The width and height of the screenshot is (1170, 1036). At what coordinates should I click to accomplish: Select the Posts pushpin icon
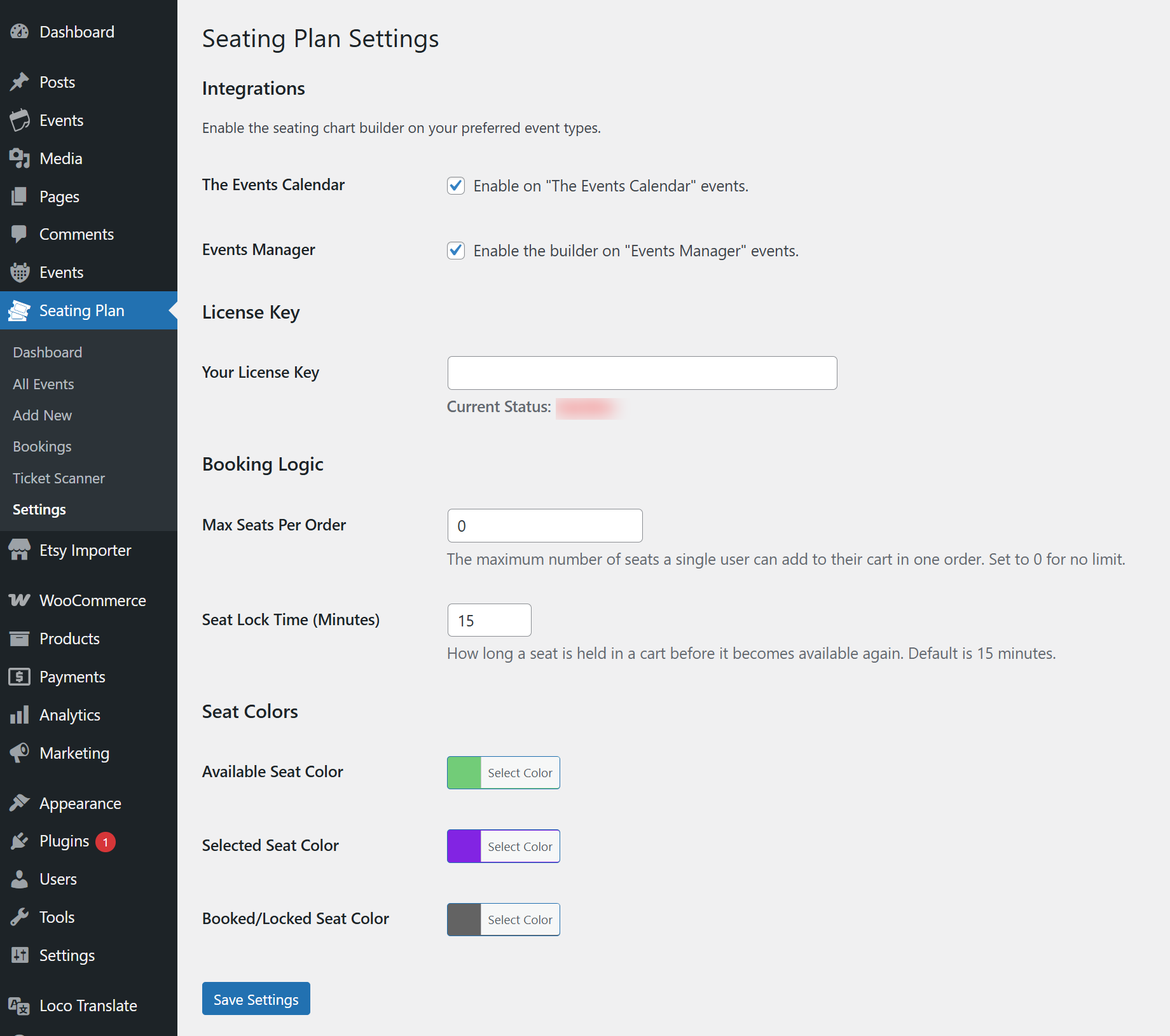pyautogui.click(x=20, y=81)
